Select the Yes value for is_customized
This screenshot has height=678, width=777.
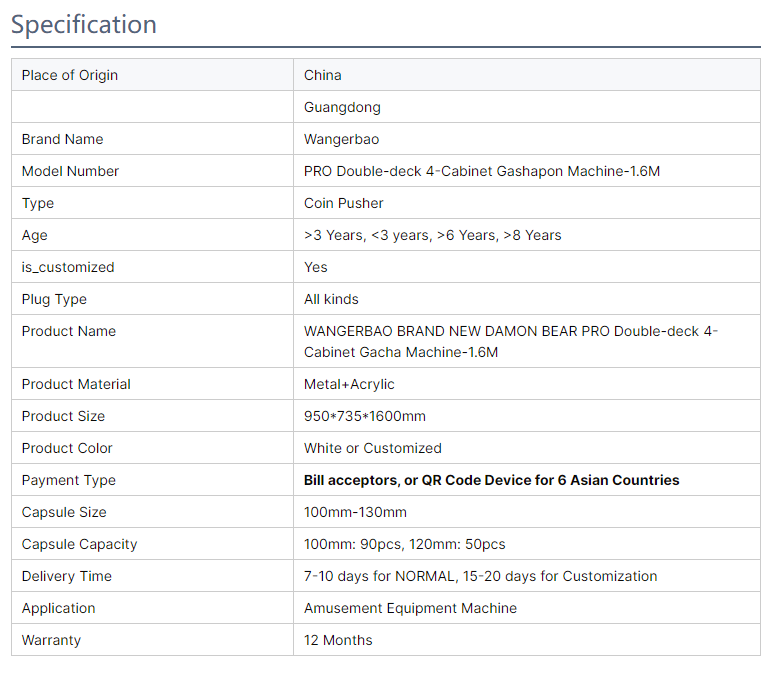pyautogui.click(x=316, y=267)
